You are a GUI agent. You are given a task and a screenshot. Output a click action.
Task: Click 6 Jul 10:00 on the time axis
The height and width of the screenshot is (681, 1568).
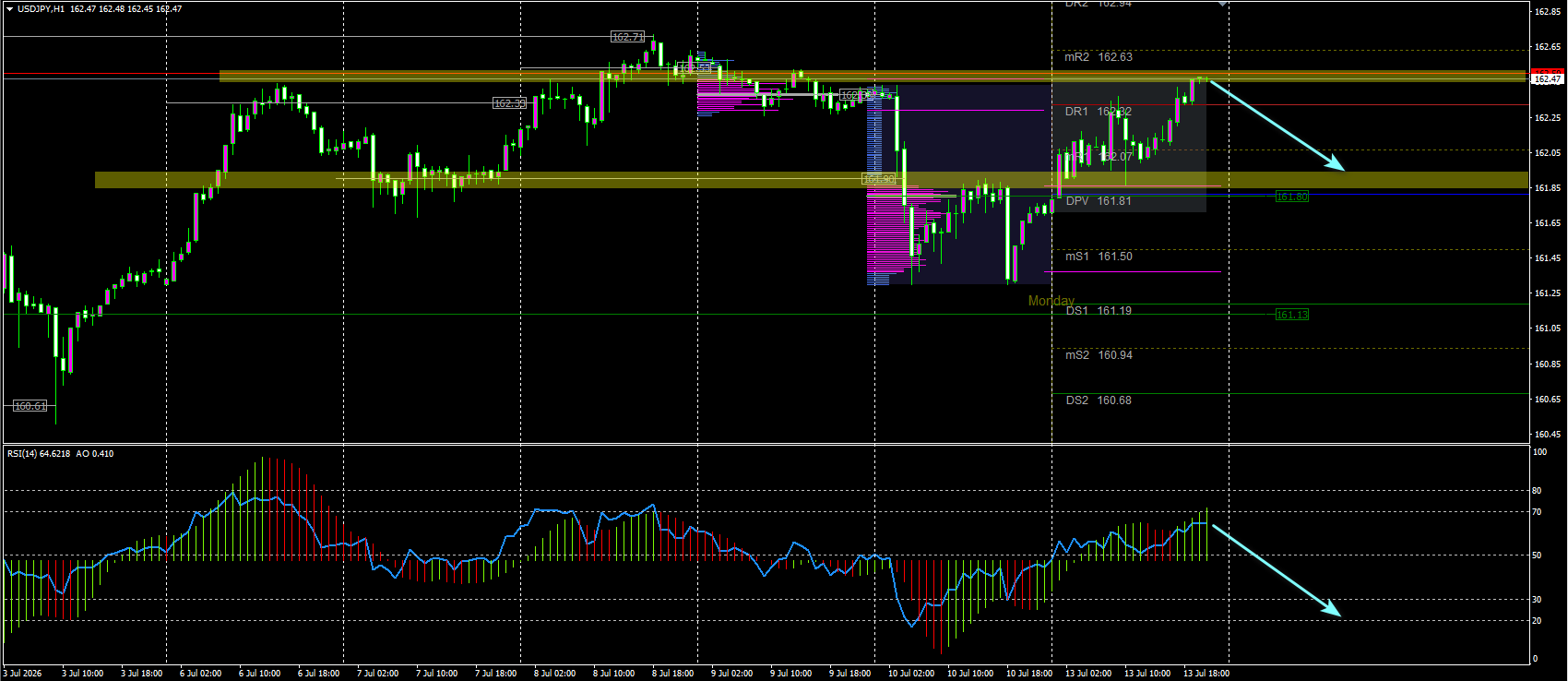tap(260, 674)
